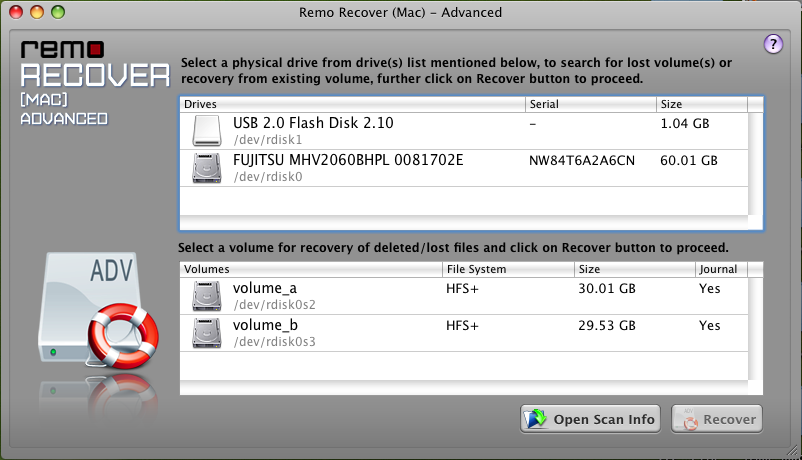Click the purple help question mark icon
The height and width of the screenshot is (460, 802).
[773, 44]
